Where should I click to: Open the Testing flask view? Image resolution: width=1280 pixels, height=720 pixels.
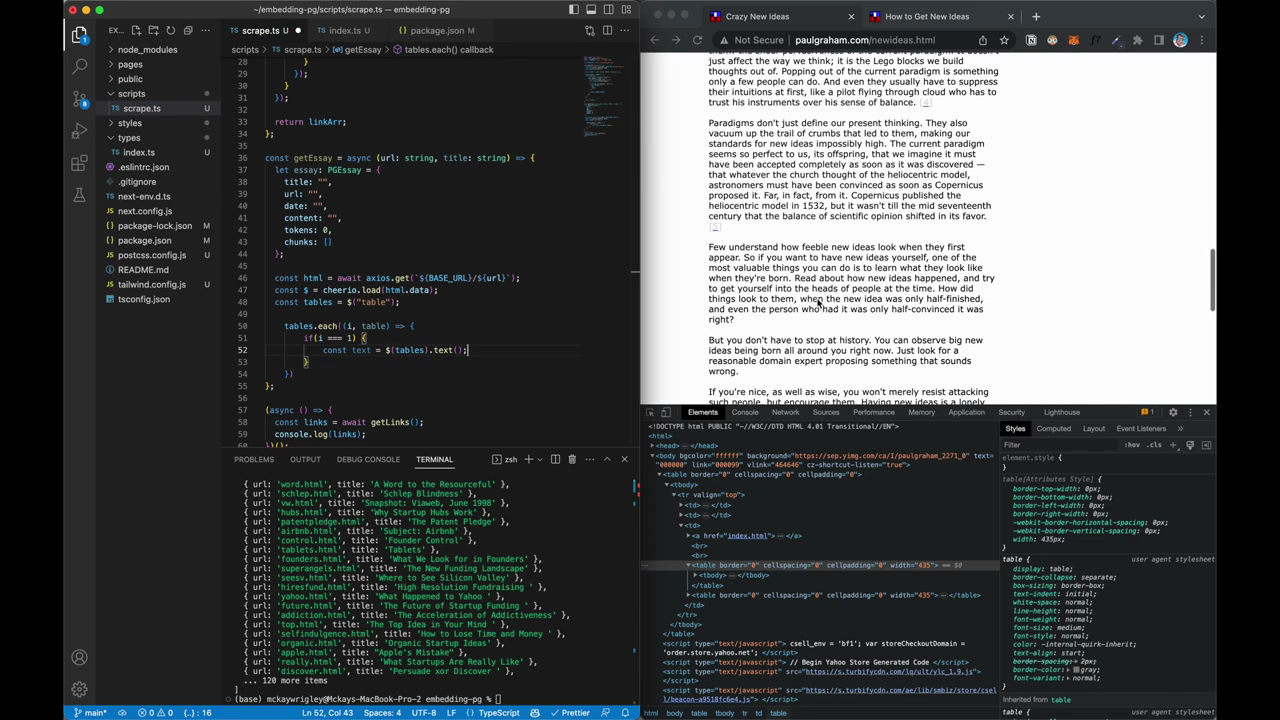(79, 195)
